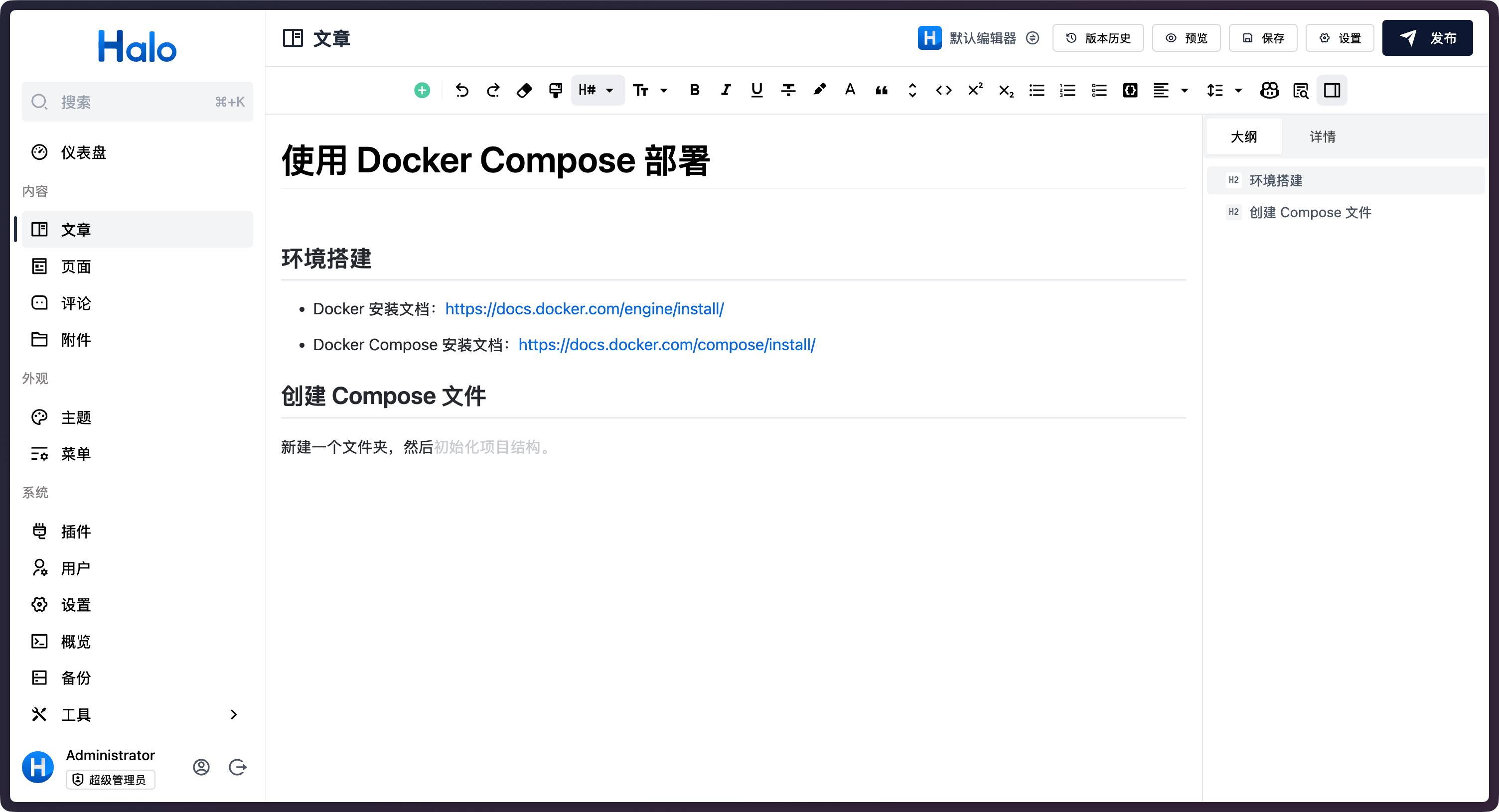This screenshot has width=1499, height=812.
Task: Switch to the 详情 details tab
Action: pyautogui.click(x=1323, y=136)
